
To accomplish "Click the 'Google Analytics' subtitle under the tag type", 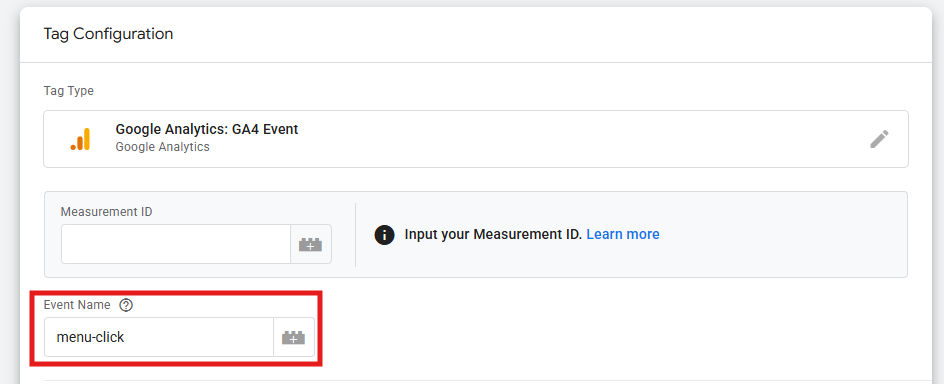I will 163,147.
